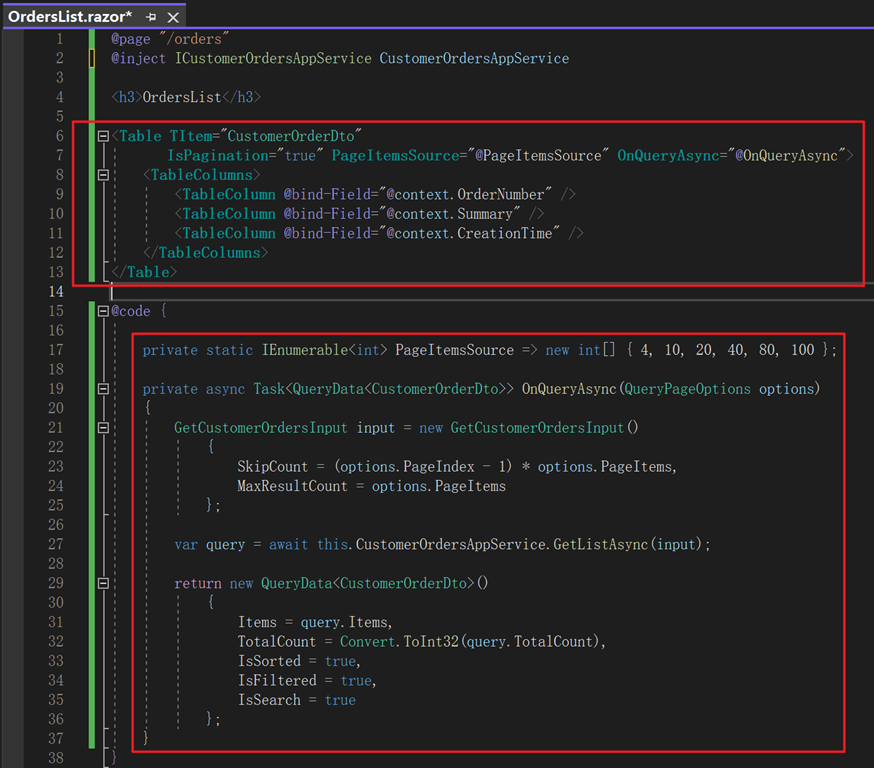
Task: Click the IsFiltered property
Action: click(277, 680)
